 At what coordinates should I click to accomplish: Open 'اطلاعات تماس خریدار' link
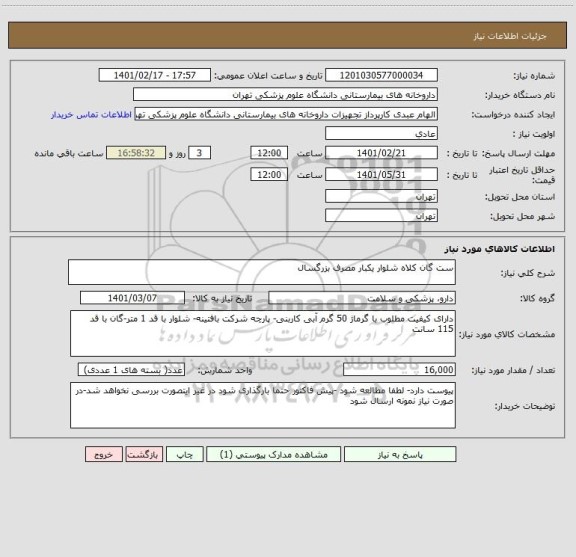(91, 115)
